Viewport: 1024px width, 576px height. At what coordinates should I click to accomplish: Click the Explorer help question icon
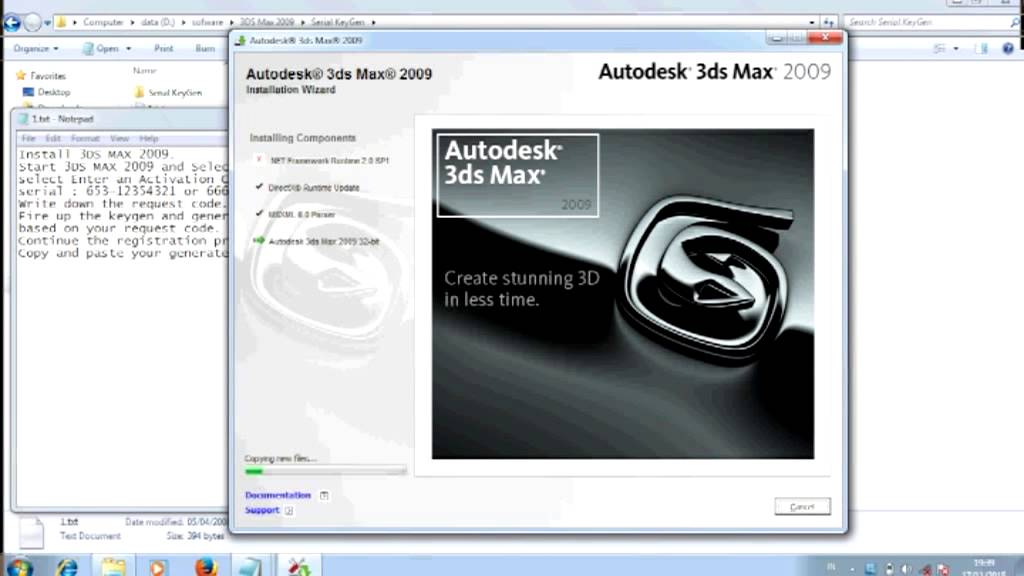(1008, 48)
